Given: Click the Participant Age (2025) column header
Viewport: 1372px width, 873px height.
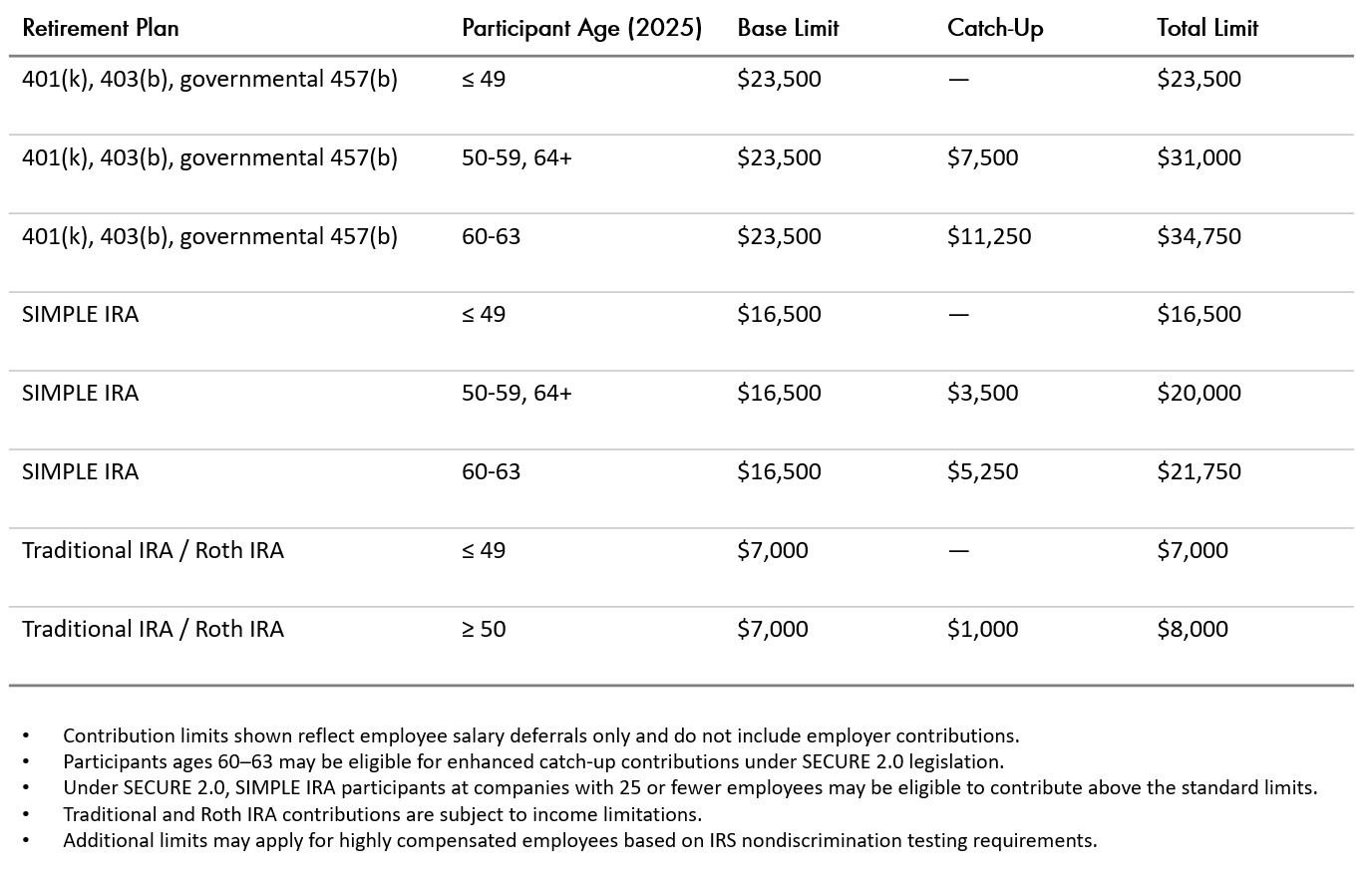Looking at the screenshot, I should point(581,28).
